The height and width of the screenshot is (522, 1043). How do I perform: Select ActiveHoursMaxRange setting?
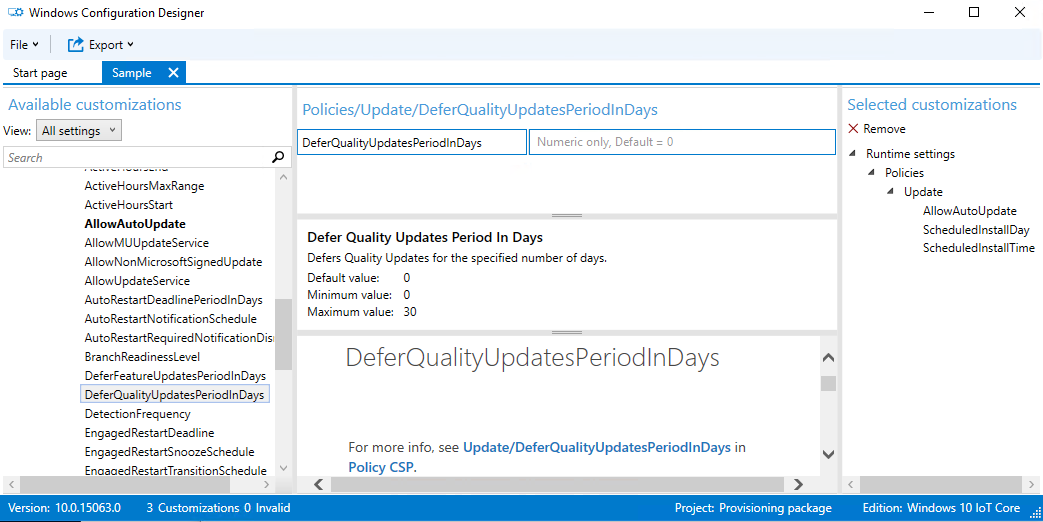click(144, 186)
